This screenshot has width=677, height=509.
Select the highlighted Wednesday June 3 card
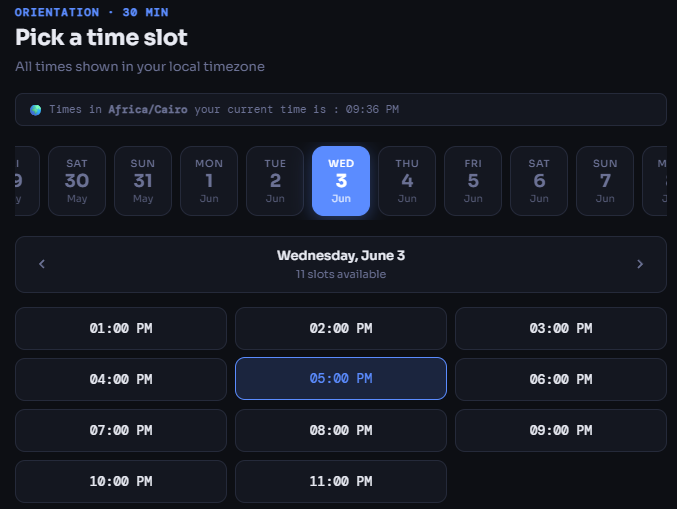pos(341,181)
